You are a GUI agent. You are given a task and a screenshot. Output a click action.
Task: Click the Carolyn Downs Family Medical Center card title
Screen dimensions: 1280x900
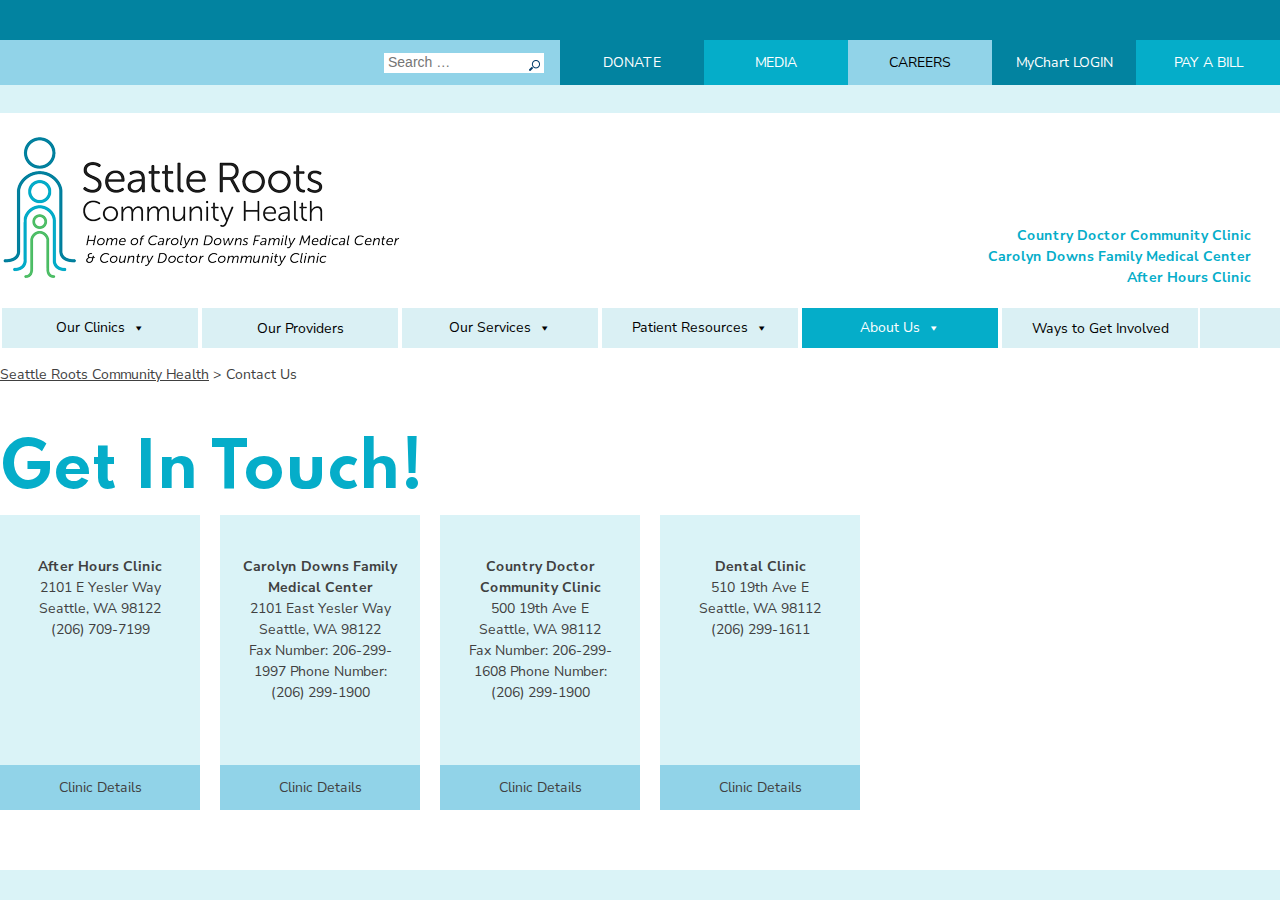(x=320, y=577)
